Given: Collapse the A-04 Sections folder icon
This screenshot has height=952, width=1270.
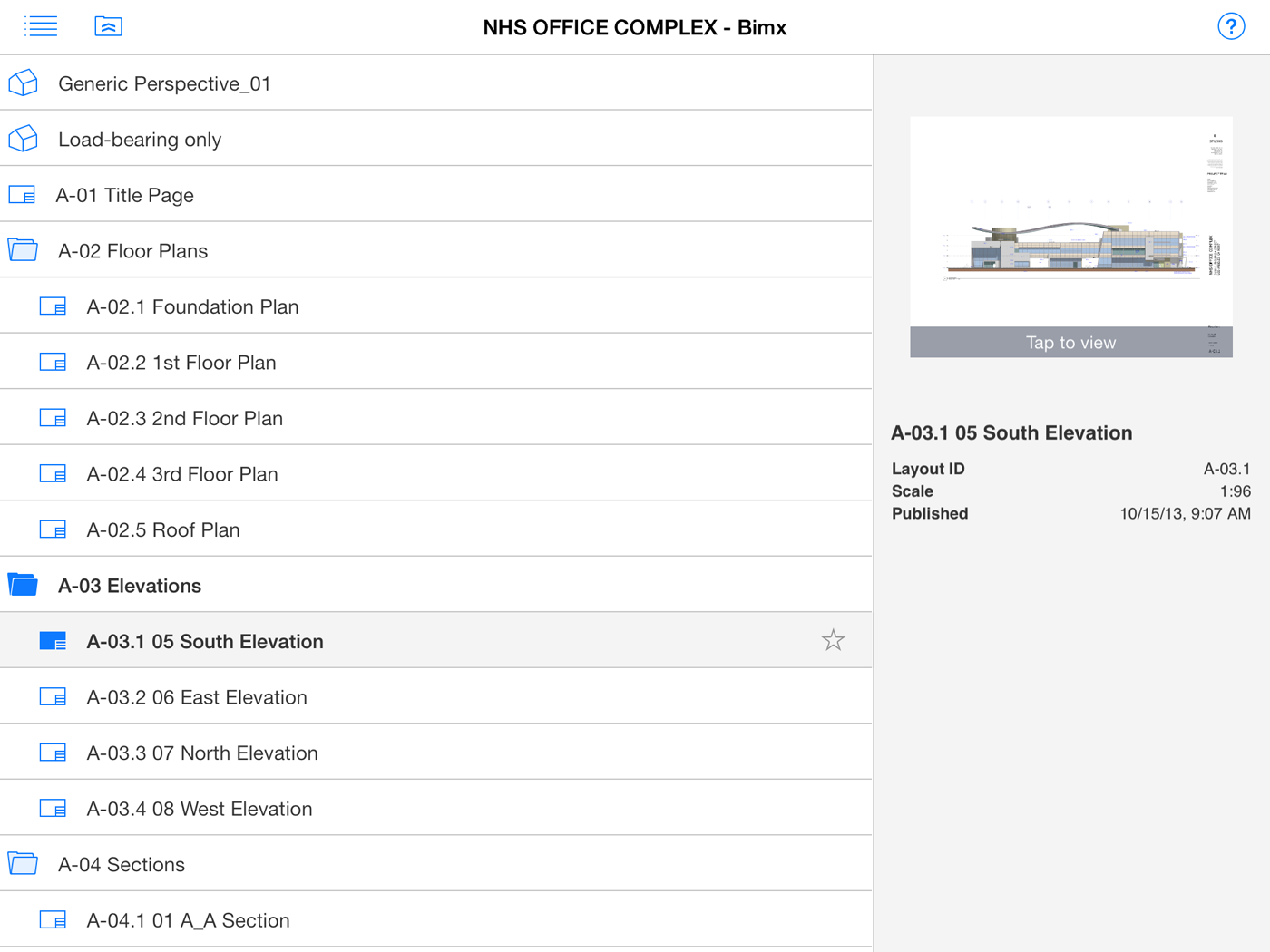Looking at the screenshot, I should click(23, 864).
